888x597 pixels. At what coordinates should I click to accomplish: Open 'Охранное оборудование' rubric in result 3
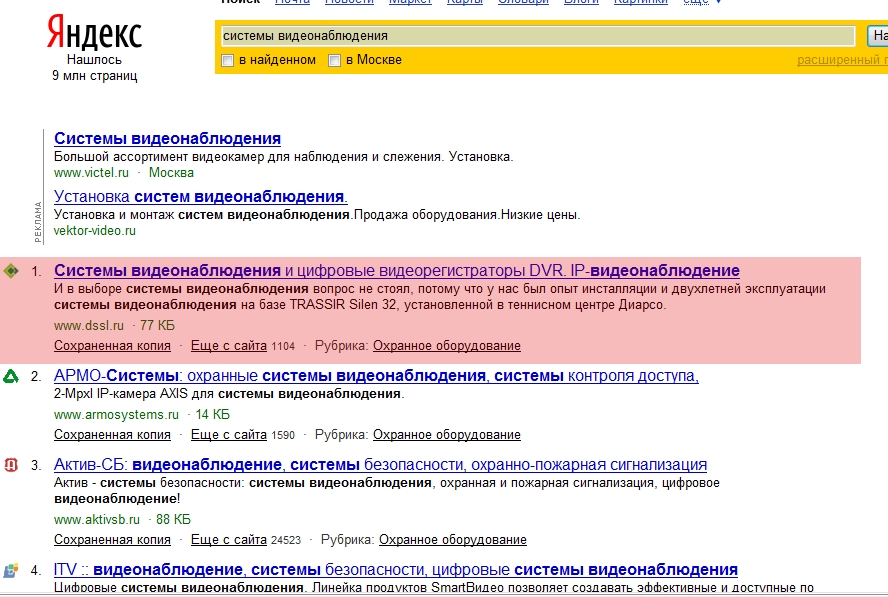coord(452,540)
